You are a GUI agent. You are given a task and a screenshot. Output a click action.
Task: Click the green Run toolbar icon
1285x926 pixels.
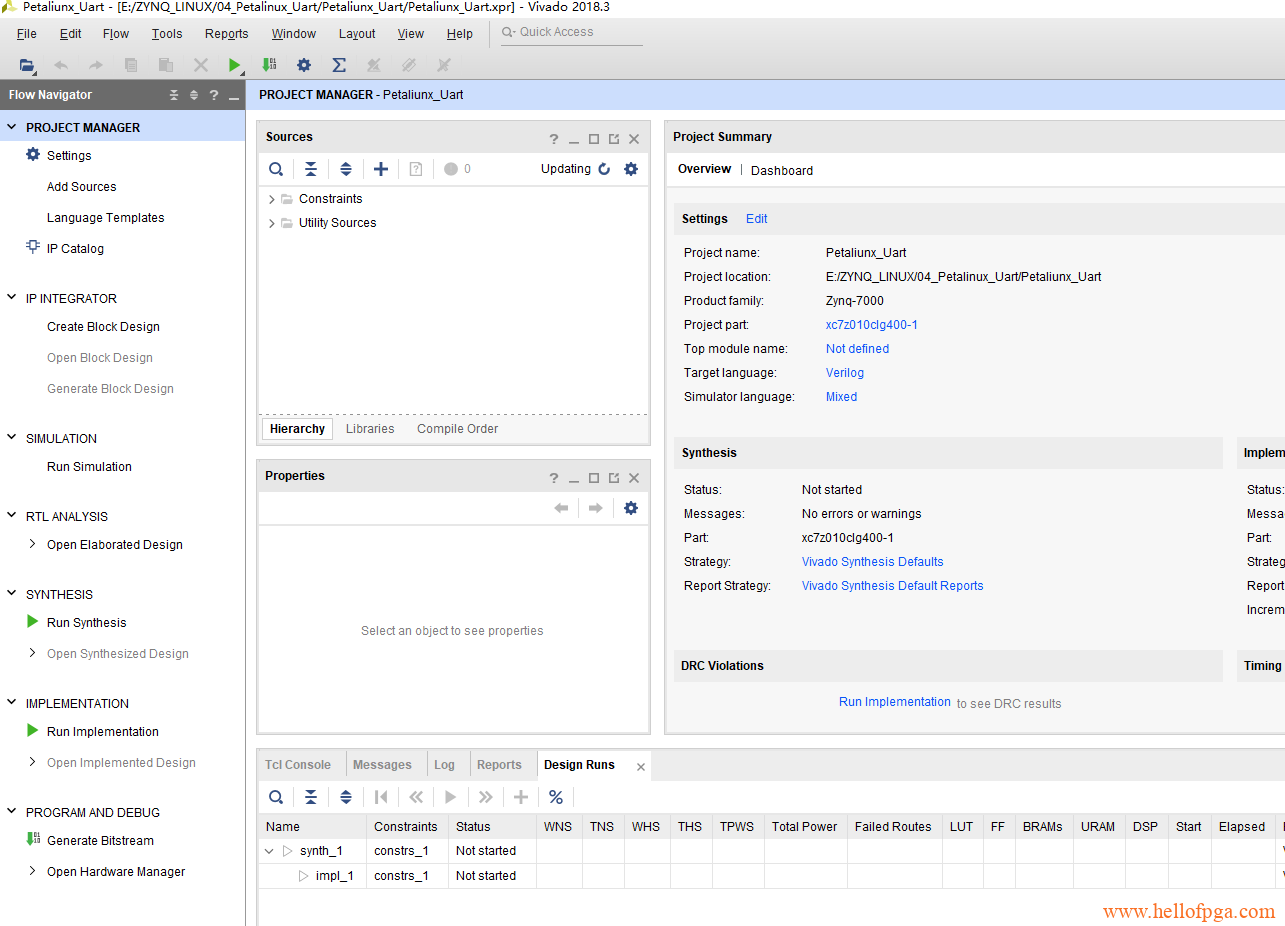(x=234, y=65)
